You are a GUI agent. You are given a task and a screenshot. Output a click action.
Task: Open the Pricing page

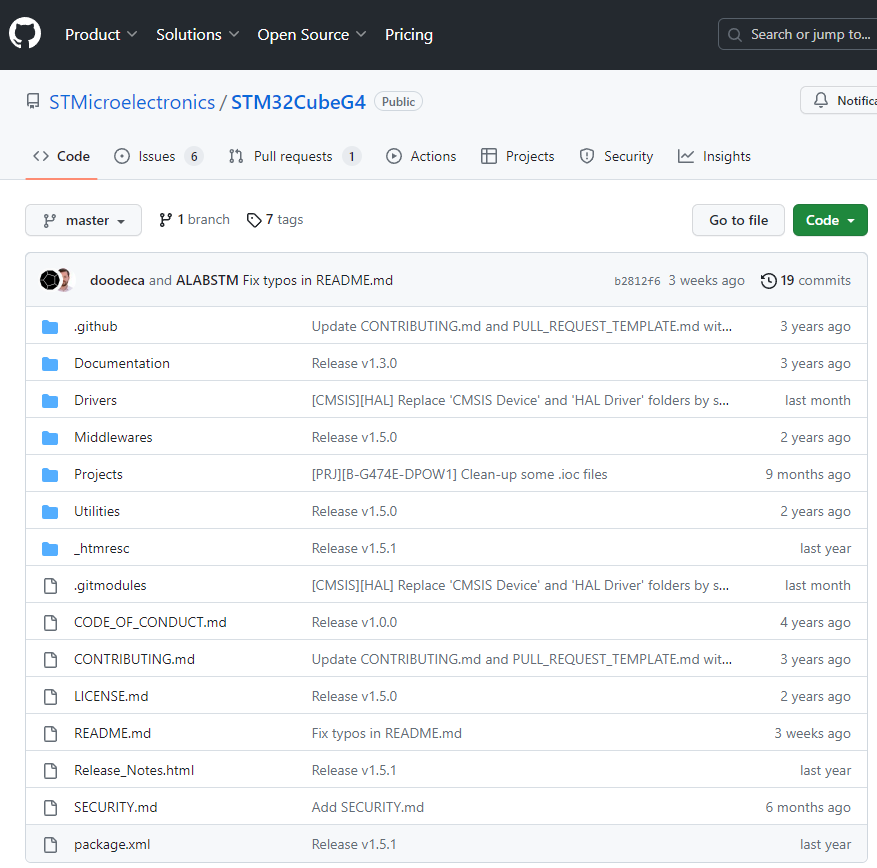pyautogui.click(x=408, y=35)
